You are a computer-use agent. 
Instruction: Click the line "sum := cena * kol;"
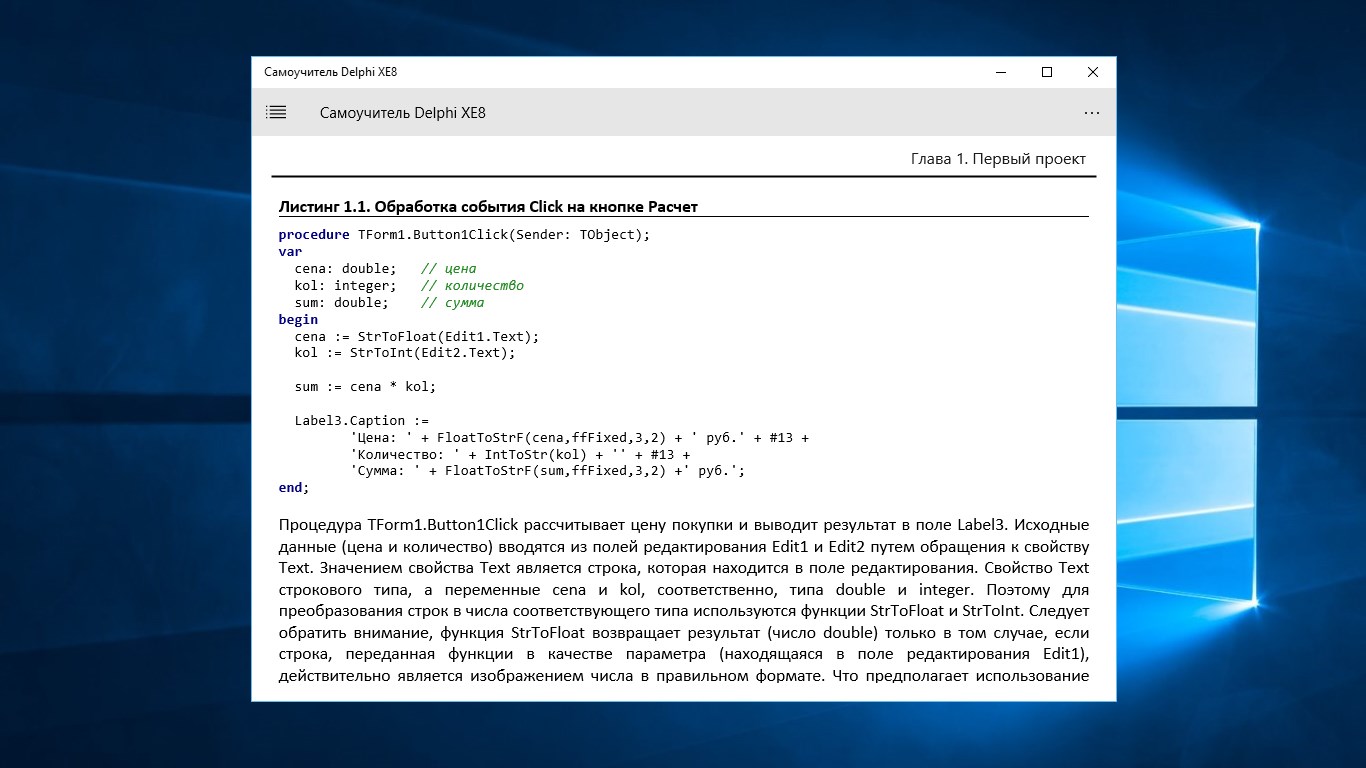click(x=365, y=387)
